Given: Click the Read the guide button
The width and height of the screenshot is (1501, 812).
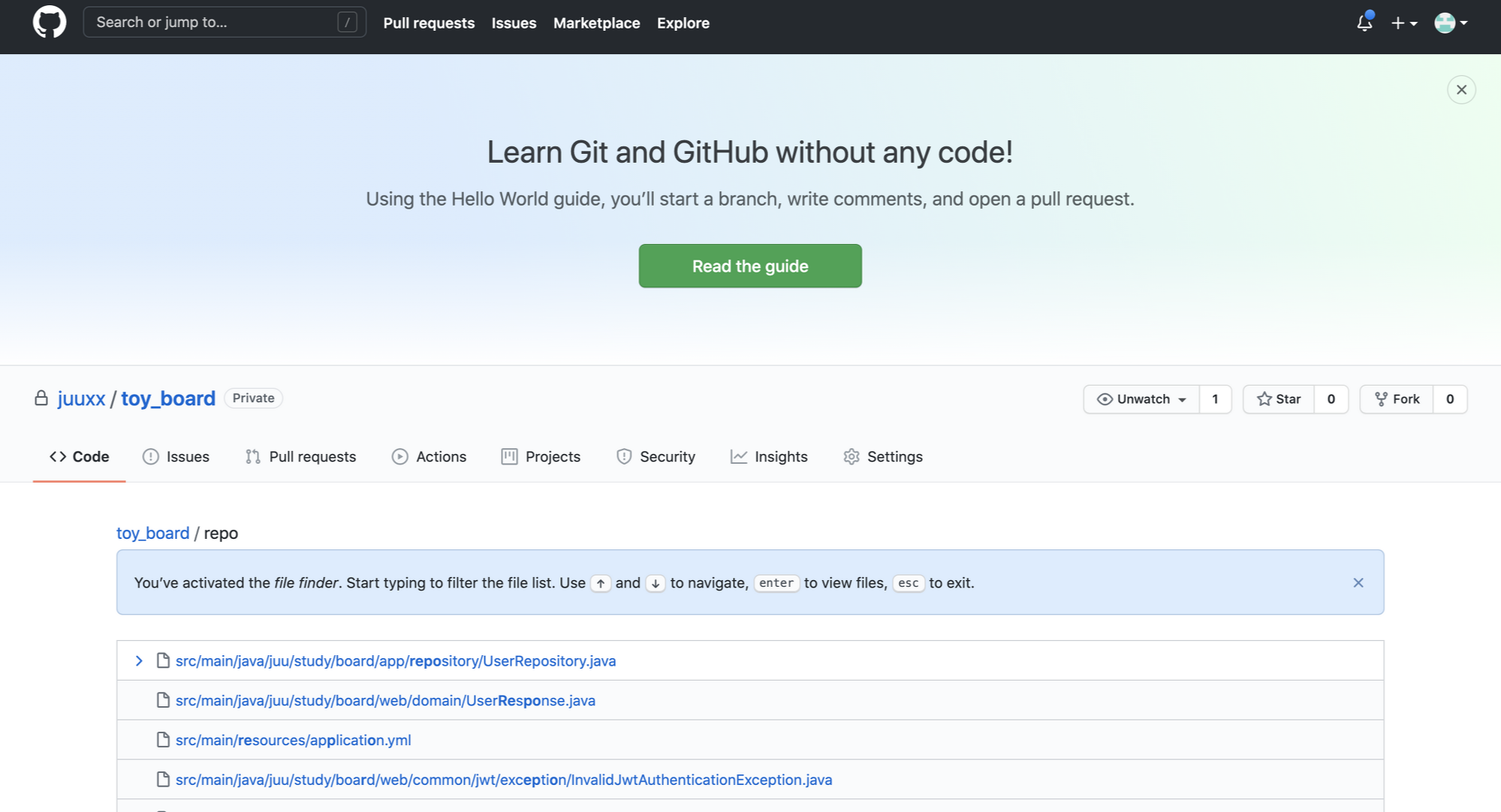Looking at the screenshot, I should coord(749,266).
